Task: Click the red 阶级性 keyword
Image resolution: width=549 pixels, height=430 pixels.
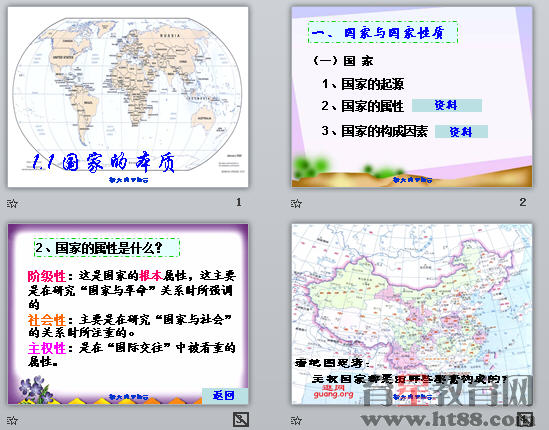Action: [47, 276]
